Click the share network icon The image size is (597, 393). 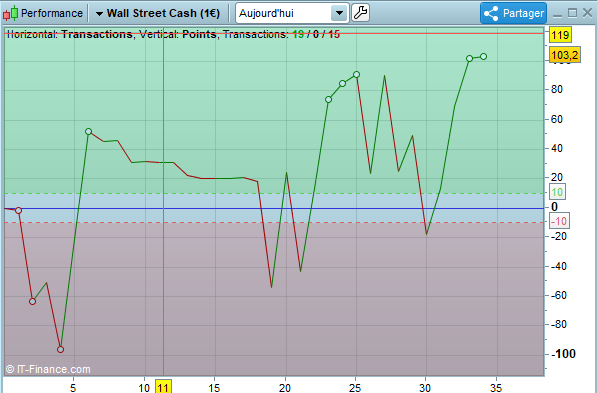(491, 13)
